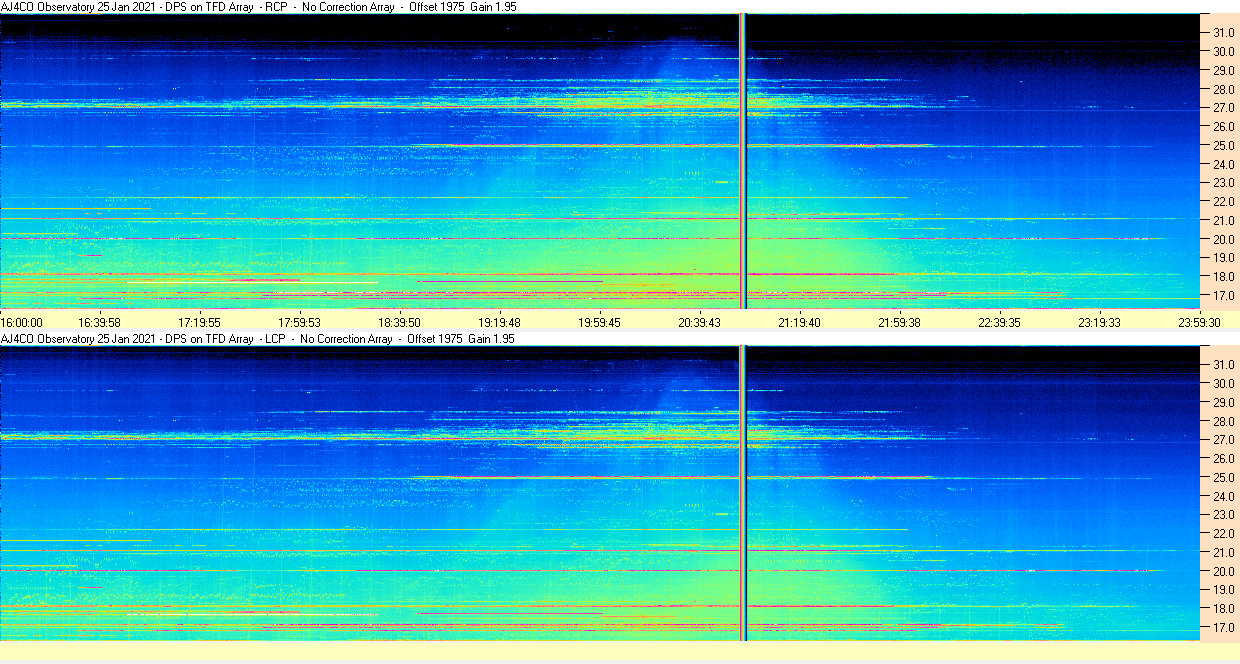
Task: Pick 25.0 frequency label in LCP panel
Action: pyautogui.click(x=1224, y=477)
